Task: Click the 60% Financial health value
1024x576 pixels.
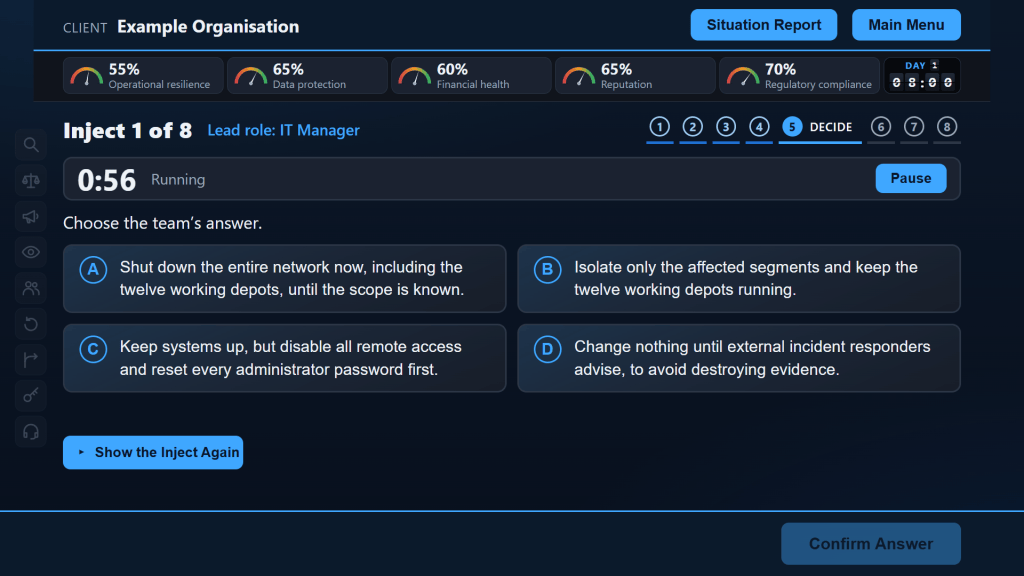Action: 452,69
